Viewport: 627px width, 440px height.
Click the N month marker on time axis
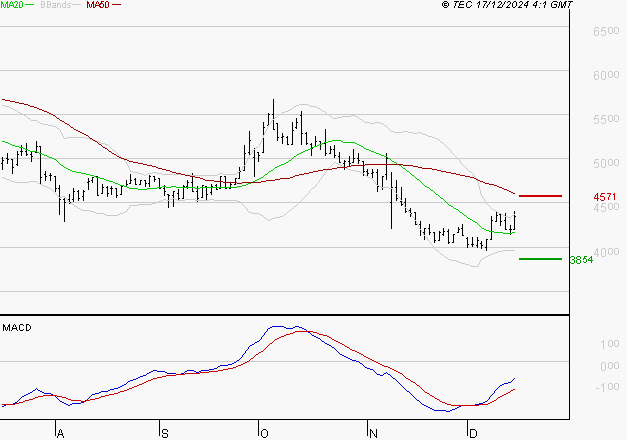tap(373, 434)
